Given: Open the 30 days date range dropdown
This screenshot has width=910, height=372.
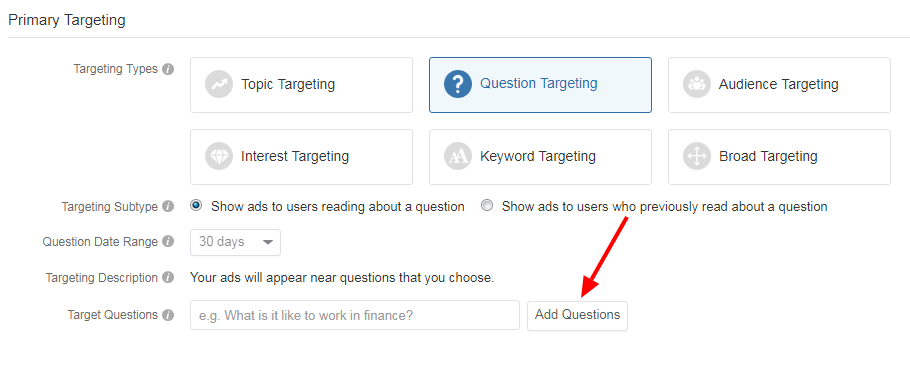Looking at the screenshot, I should [236, 243].
